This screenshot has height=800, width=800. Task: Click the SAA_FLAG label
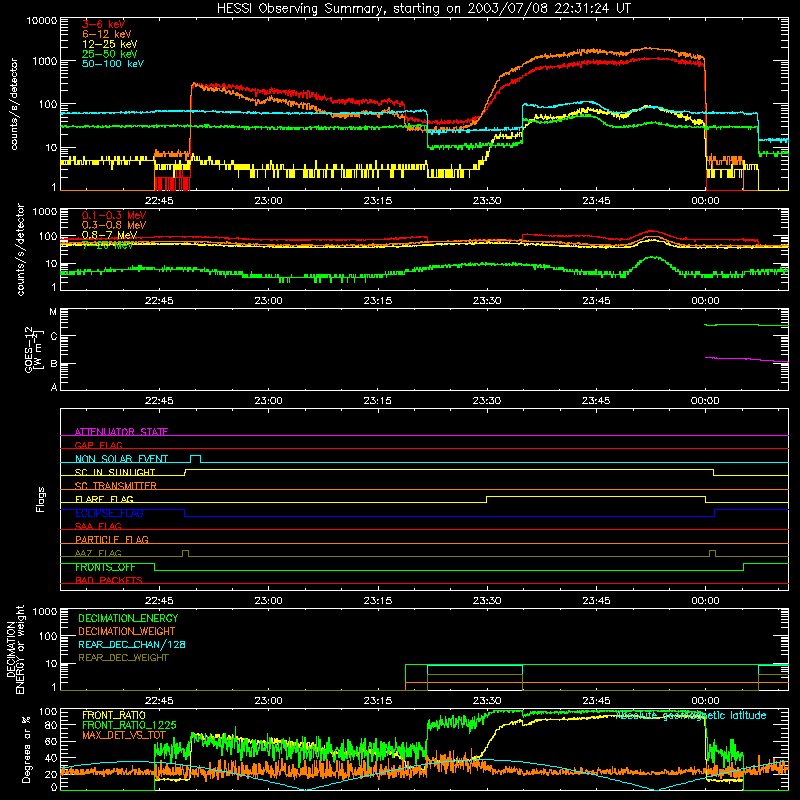98,526
